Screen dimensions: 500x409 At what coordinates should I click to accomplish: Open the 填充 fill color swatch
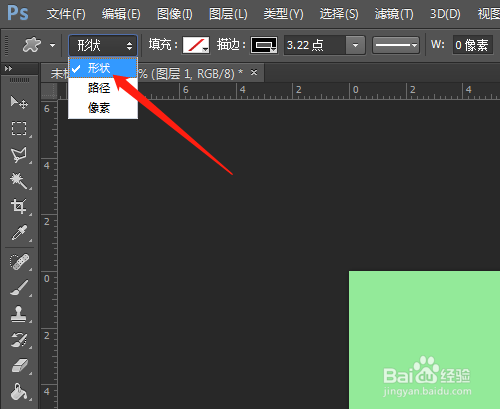tap(196, 45)
